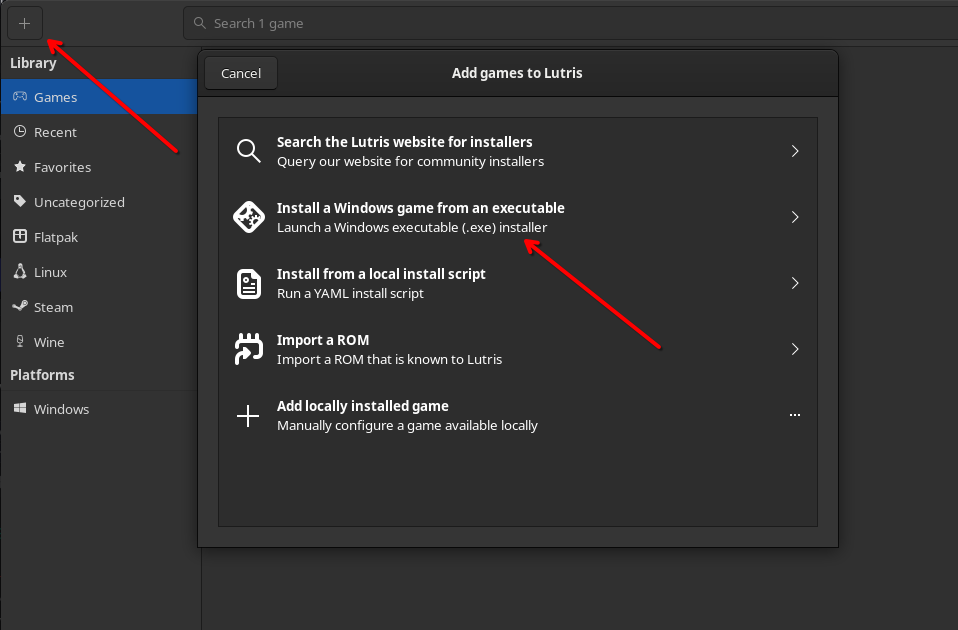This screenshot has height=630, width=958.
Task: Click the Wine glass icon
Action: (x=20, y=341)
